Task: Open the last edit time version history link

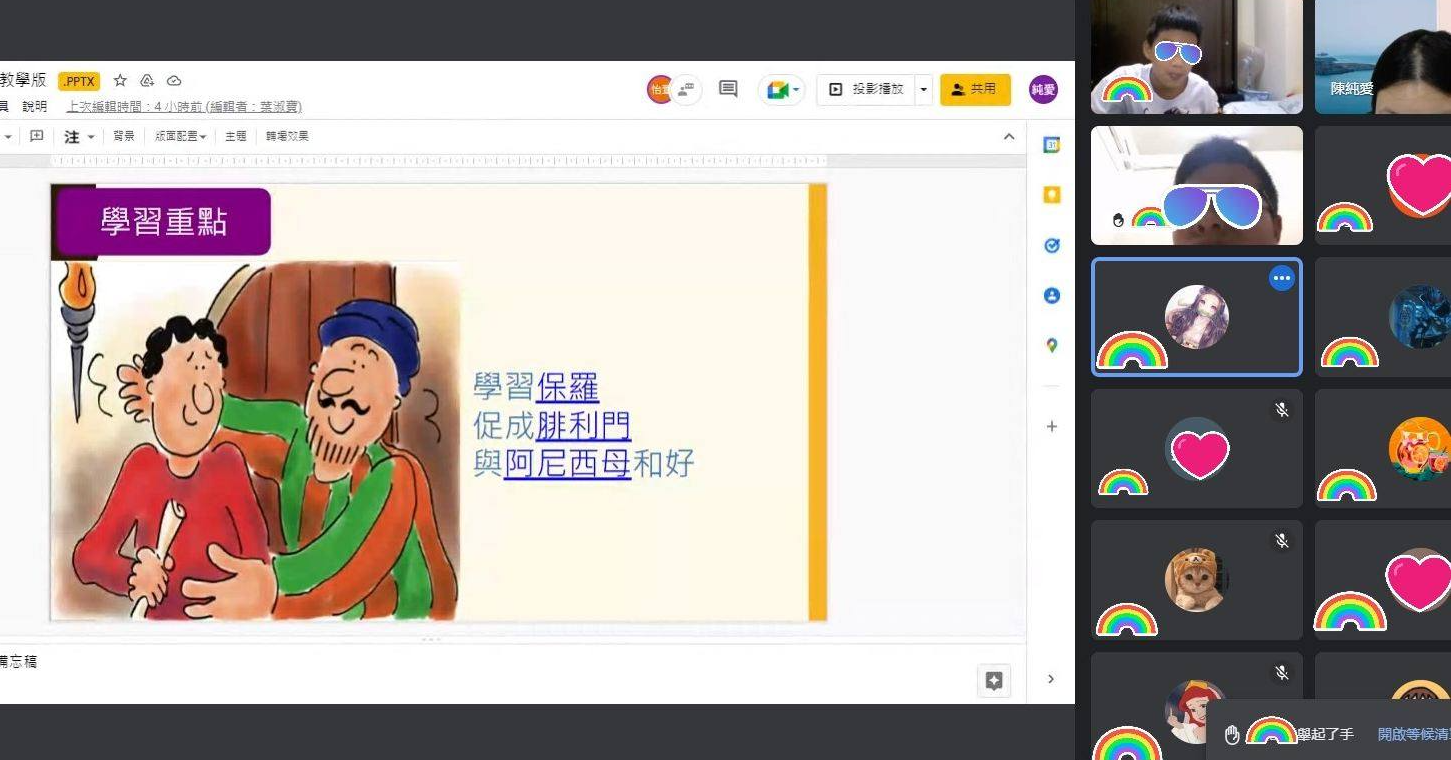Action: pos(184,106)
